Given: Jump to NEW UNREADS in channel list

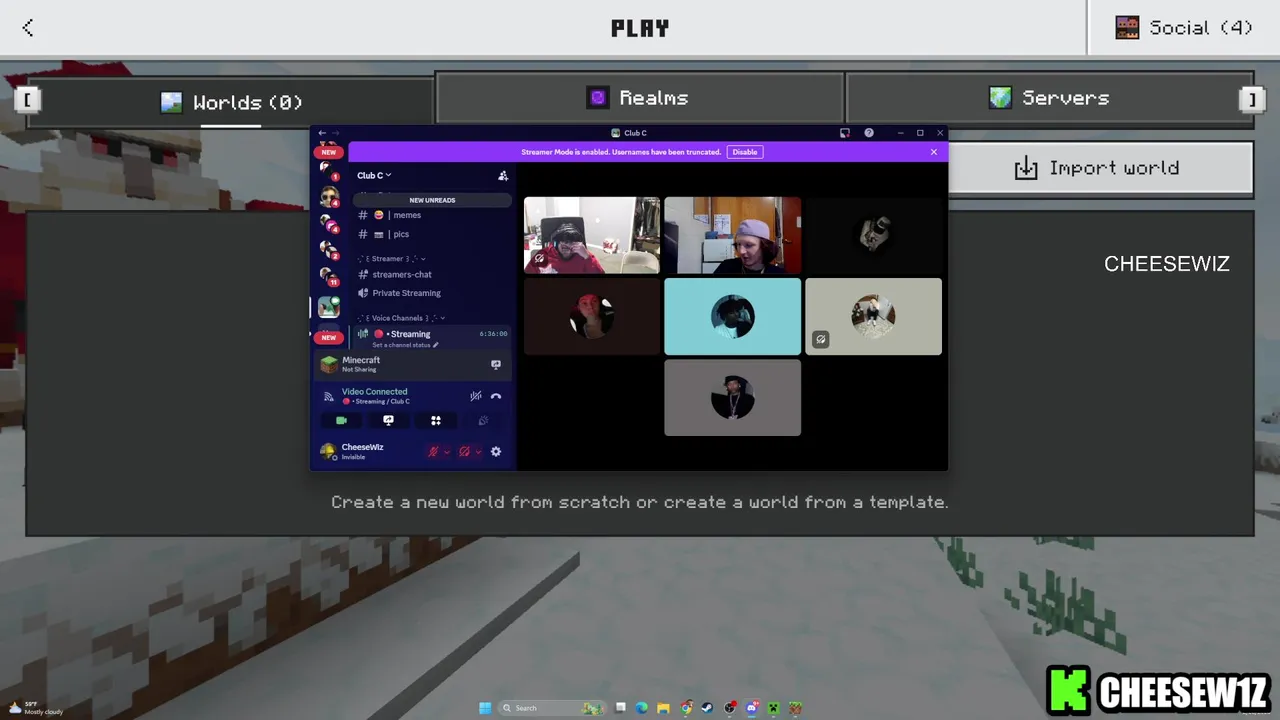Looking at the screenshot, I should tap(432, 200).
